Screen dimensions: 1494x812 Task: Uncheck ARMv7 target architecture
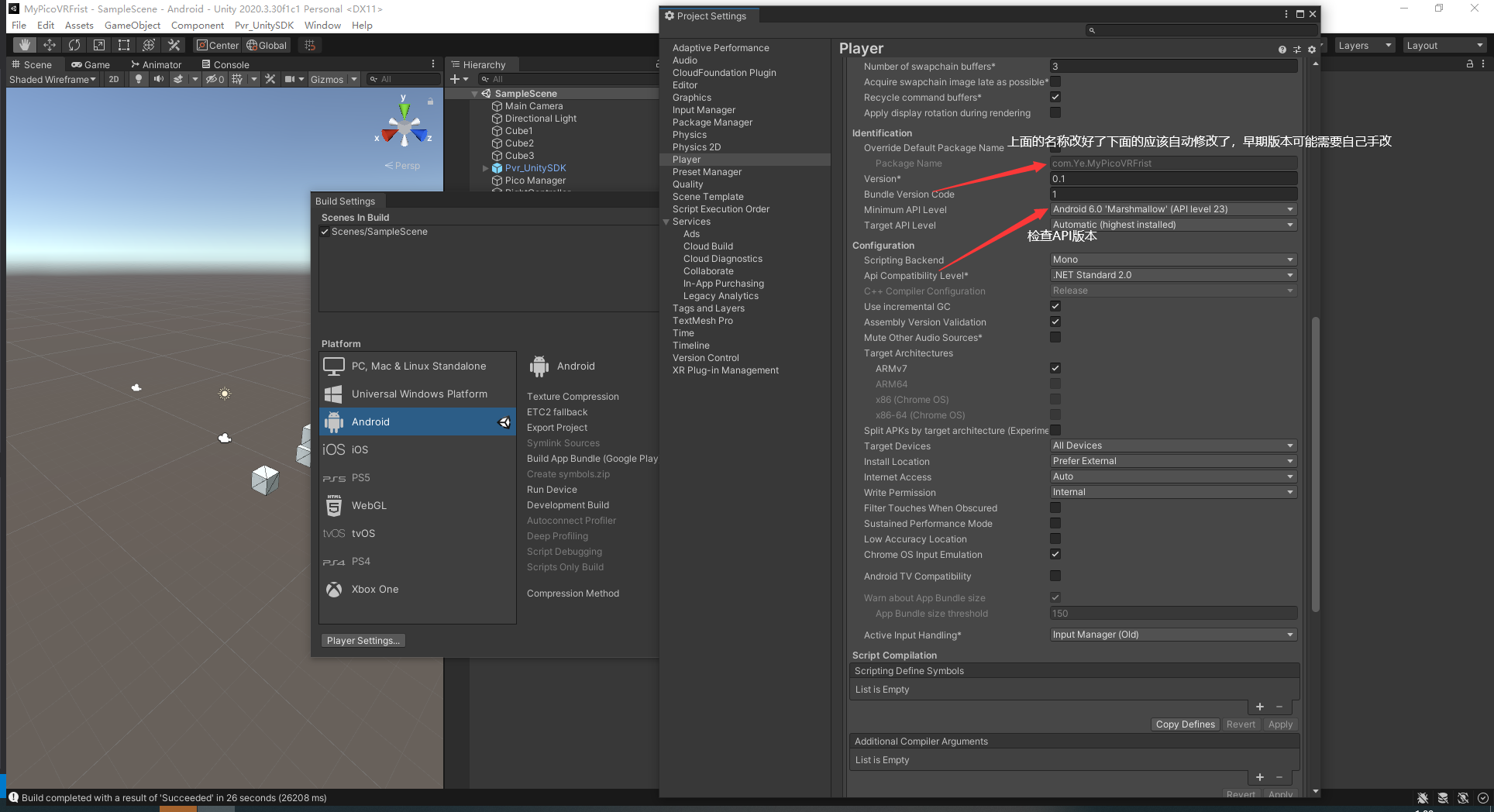pyautogui.click(x=1055, y=368)
